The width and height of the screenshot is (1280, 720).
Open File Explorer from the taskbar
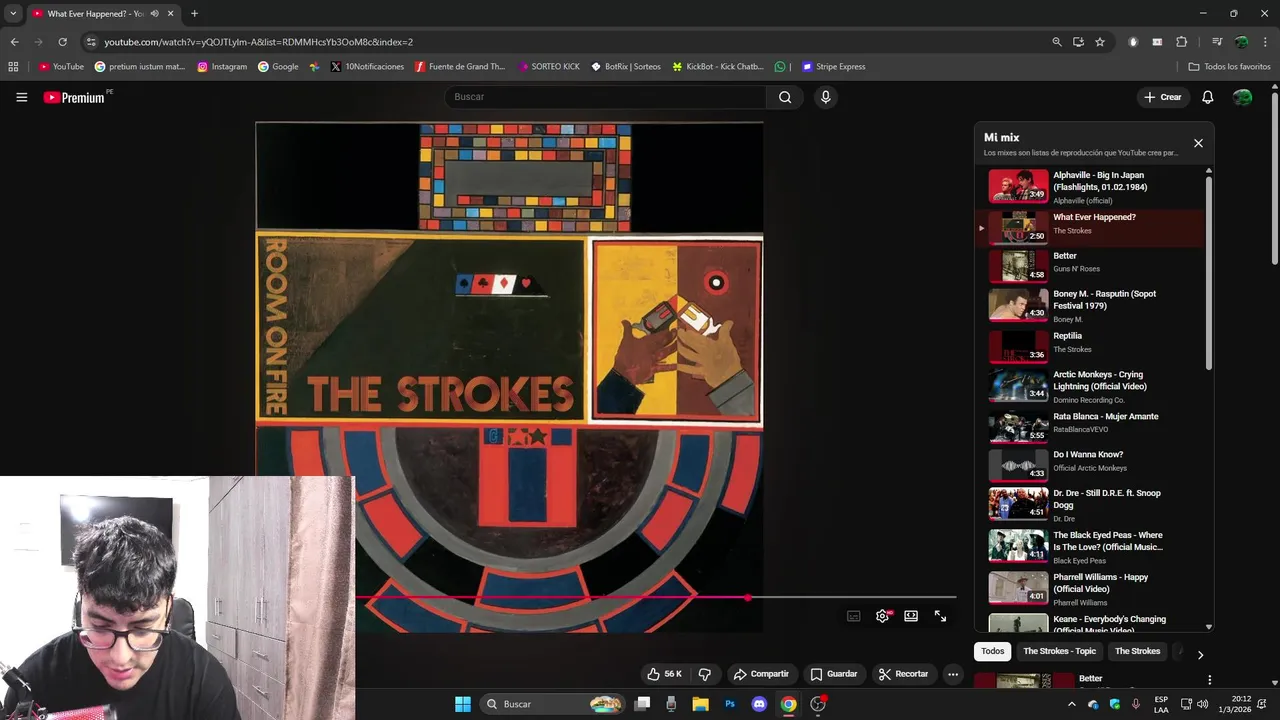[x=700, y=704]
